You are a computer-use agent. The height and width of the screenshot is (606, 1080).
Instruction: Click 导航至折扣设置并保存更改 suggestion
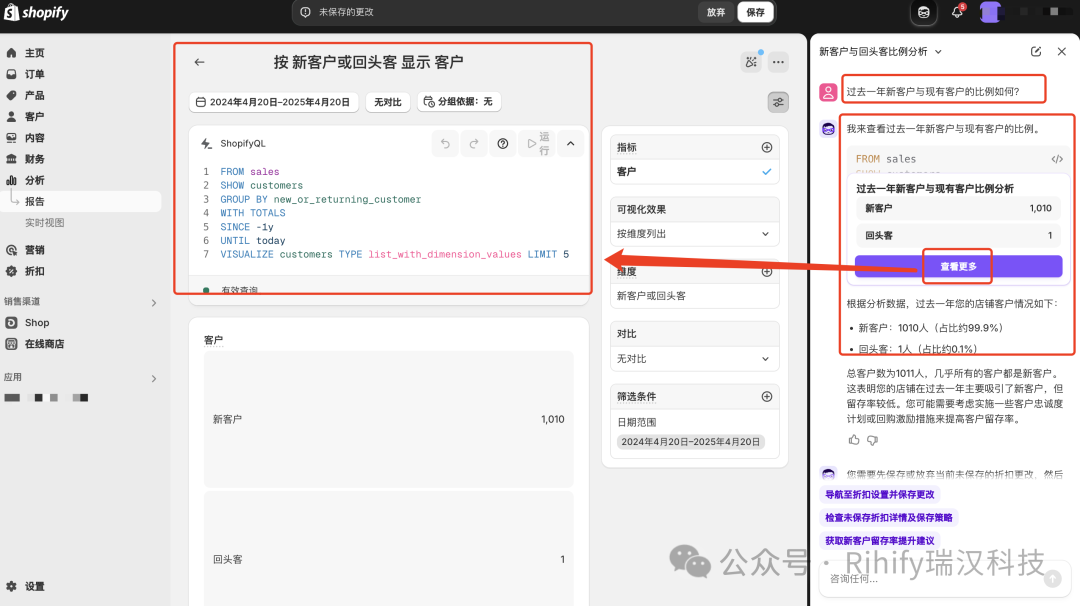pyautogui.click(x=880, y=494)
